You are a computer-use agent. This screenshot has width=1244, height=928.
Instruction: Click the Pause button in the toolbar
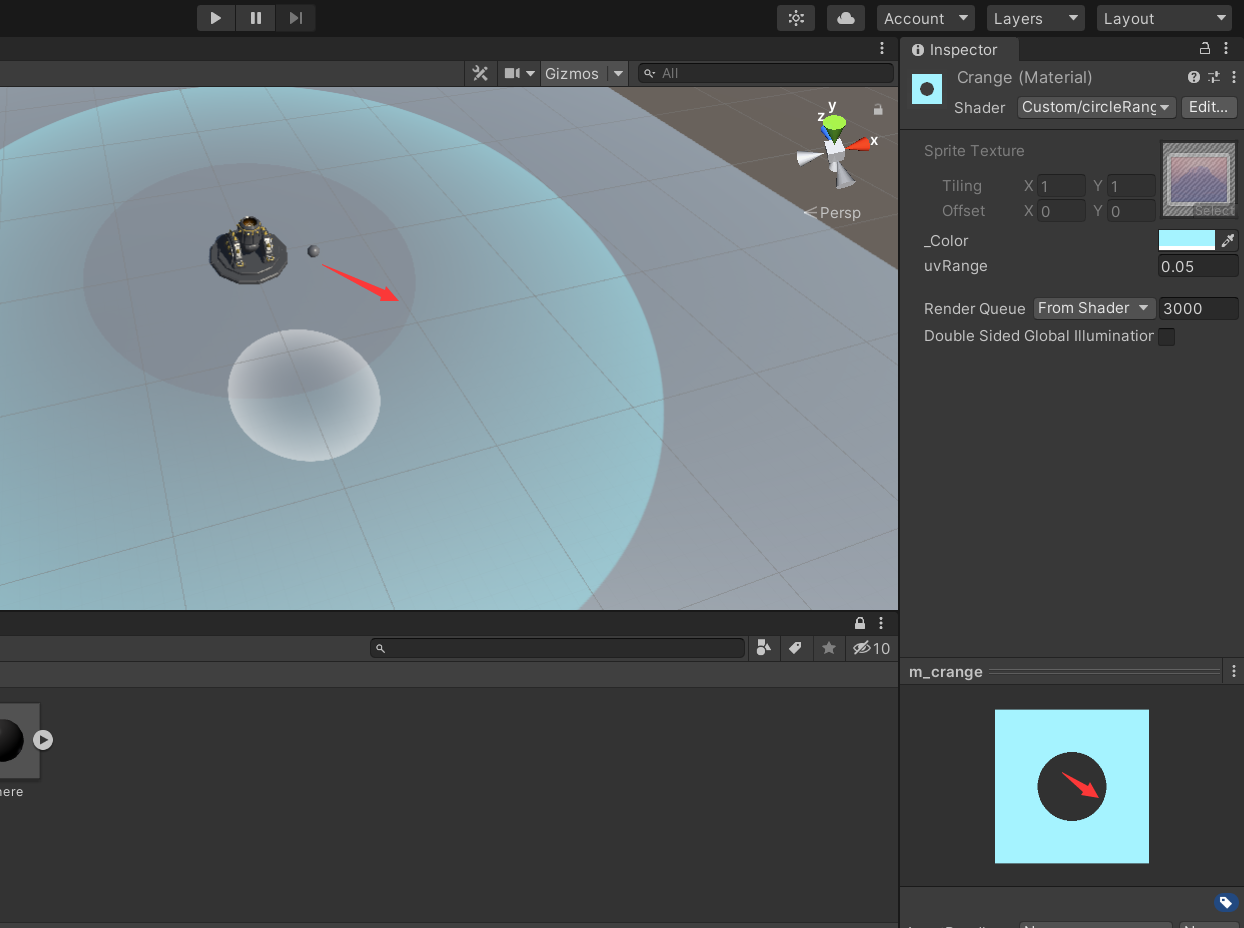256,18
